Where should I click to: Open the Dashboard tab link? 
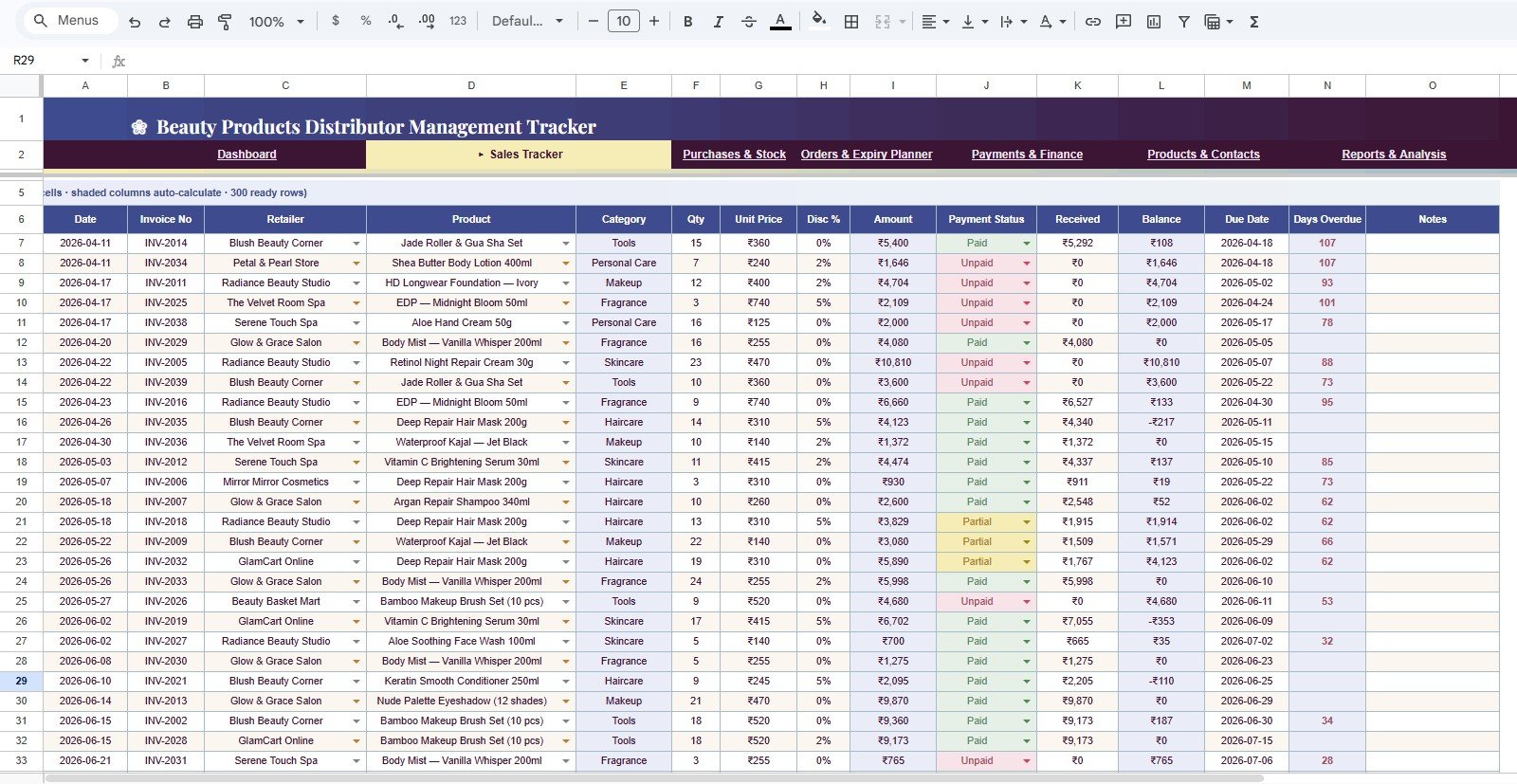(x=247, y=155)
